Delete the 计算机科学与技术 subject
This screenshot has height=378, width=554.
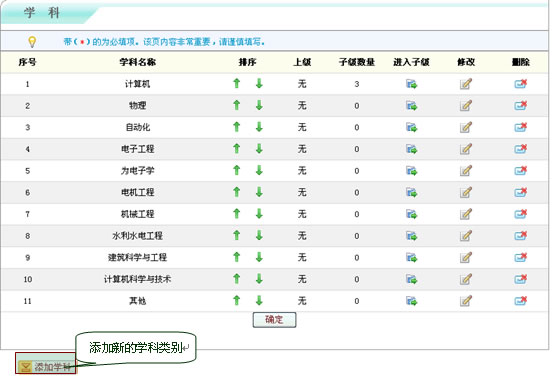click(x=520, y=279)
